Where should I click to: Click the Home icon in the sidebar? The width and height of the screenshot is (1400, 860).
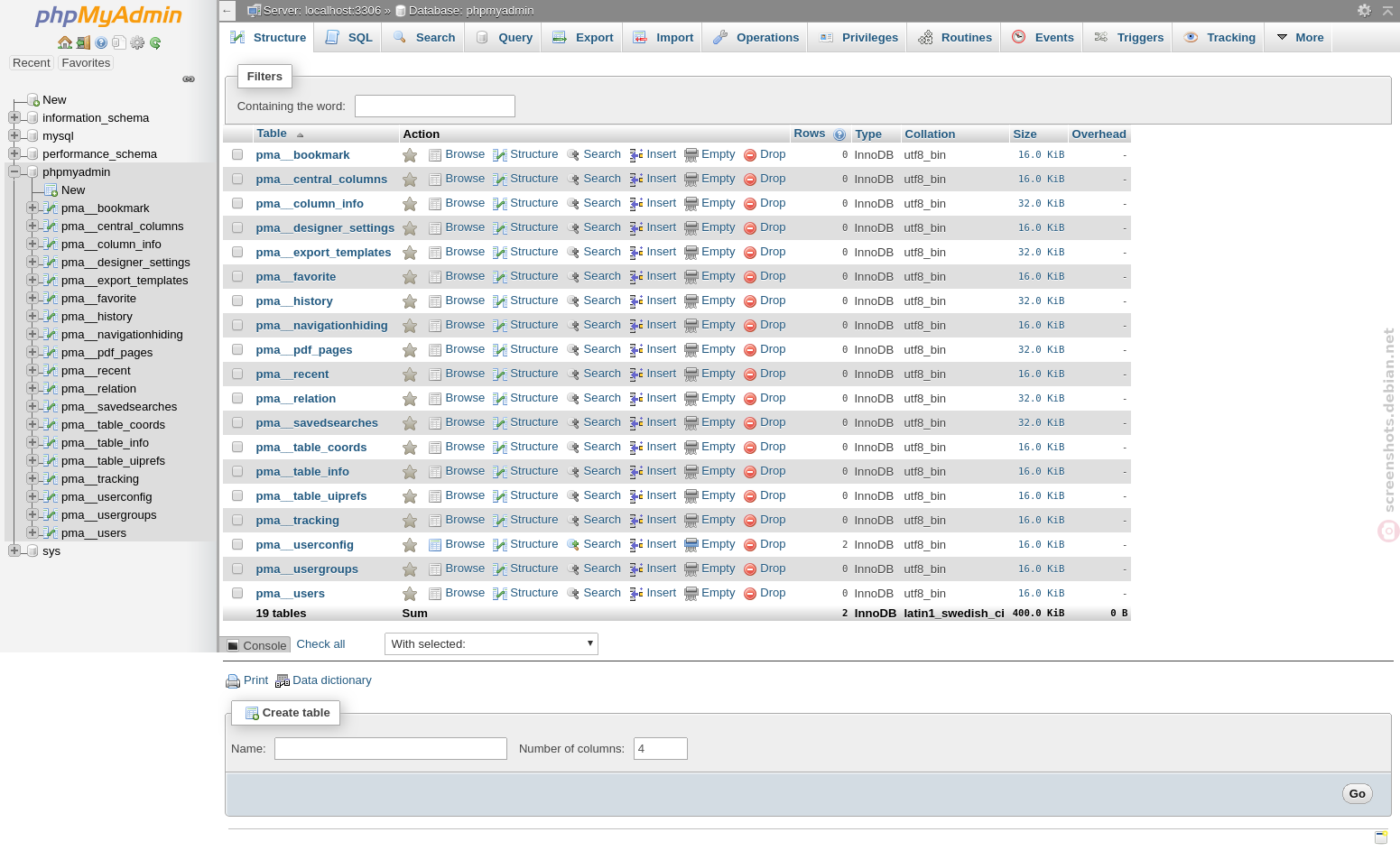65,42
